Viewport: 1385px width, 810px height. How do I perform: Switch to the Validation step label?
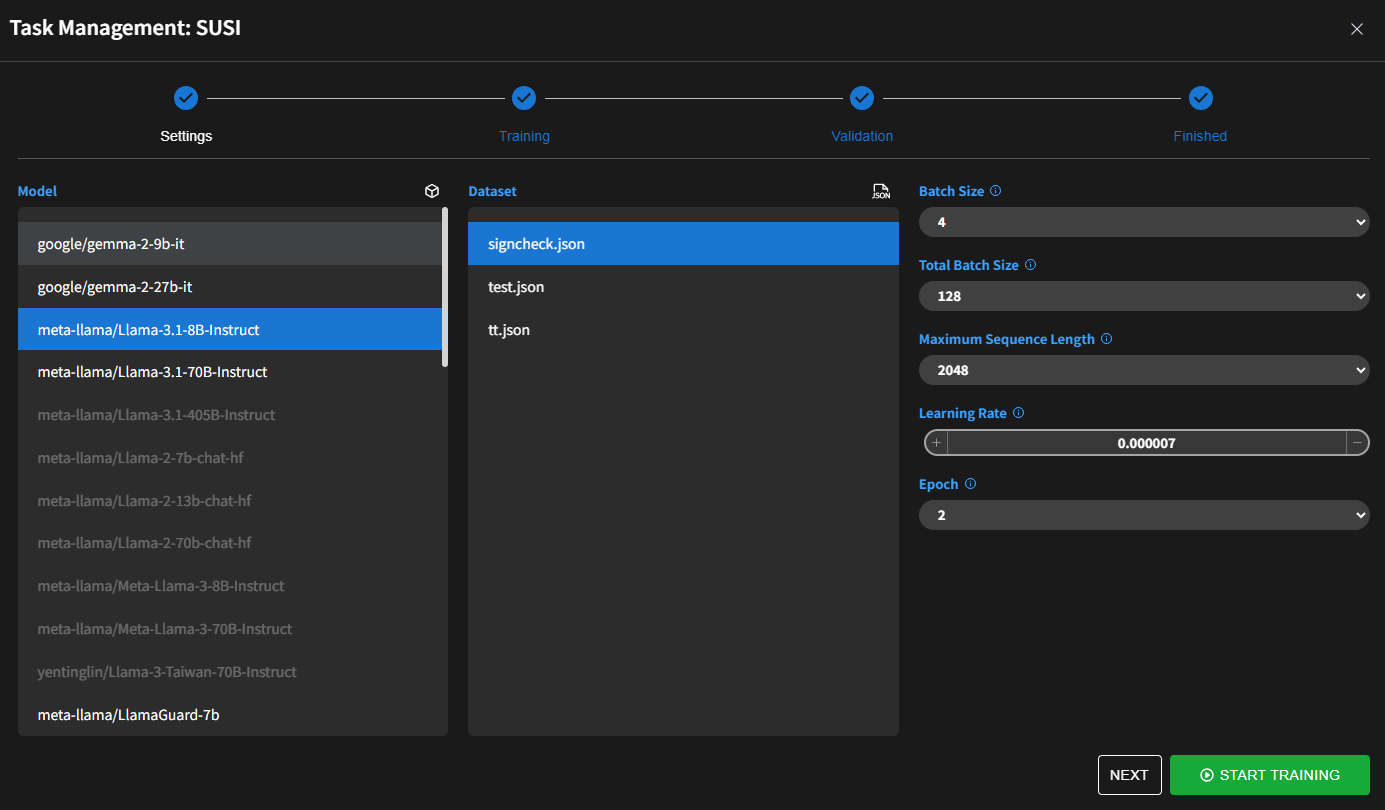[862, 135]
